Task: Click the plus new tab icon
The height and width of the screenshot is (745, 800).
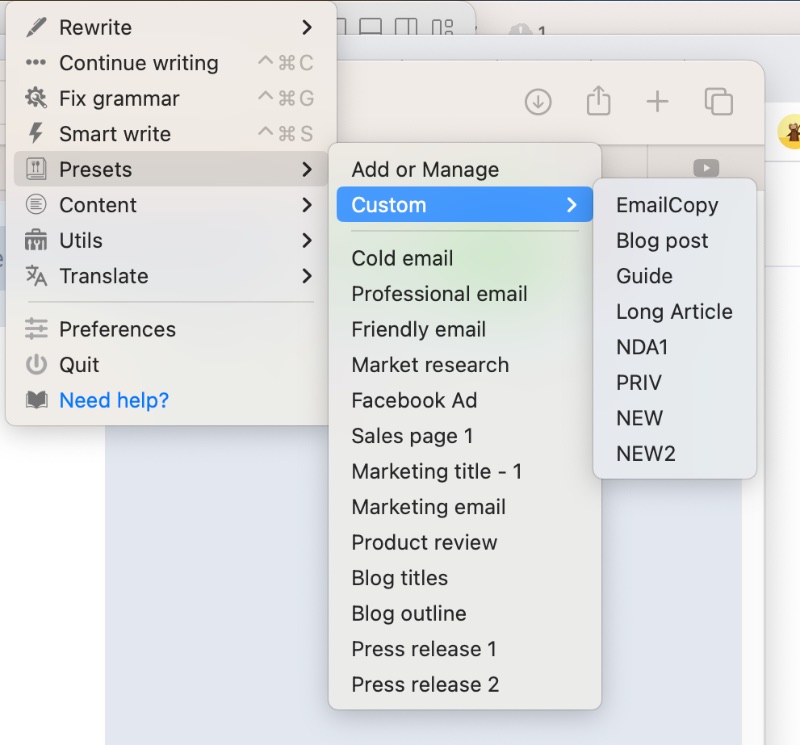Action: point(657,101)
